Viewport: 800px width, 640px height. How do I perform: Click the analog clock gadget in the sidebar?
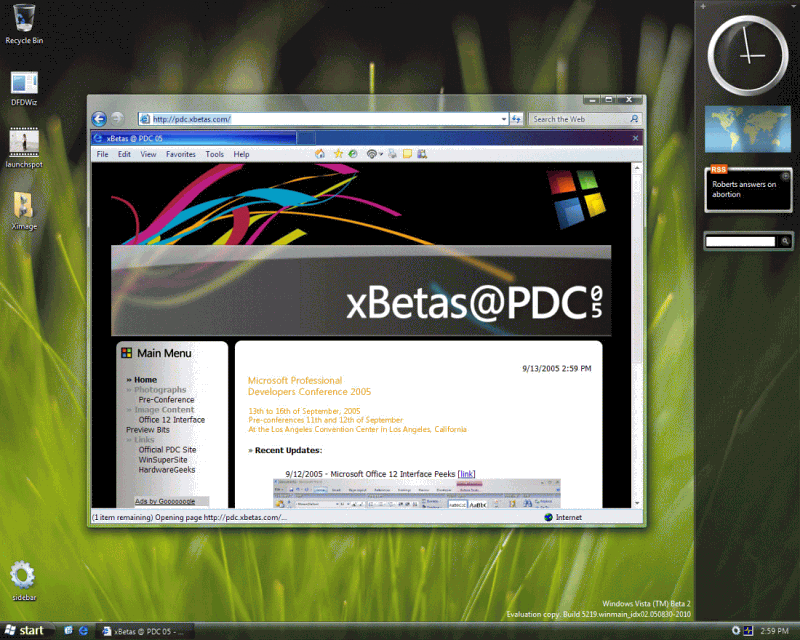click(x=747, y=55)
